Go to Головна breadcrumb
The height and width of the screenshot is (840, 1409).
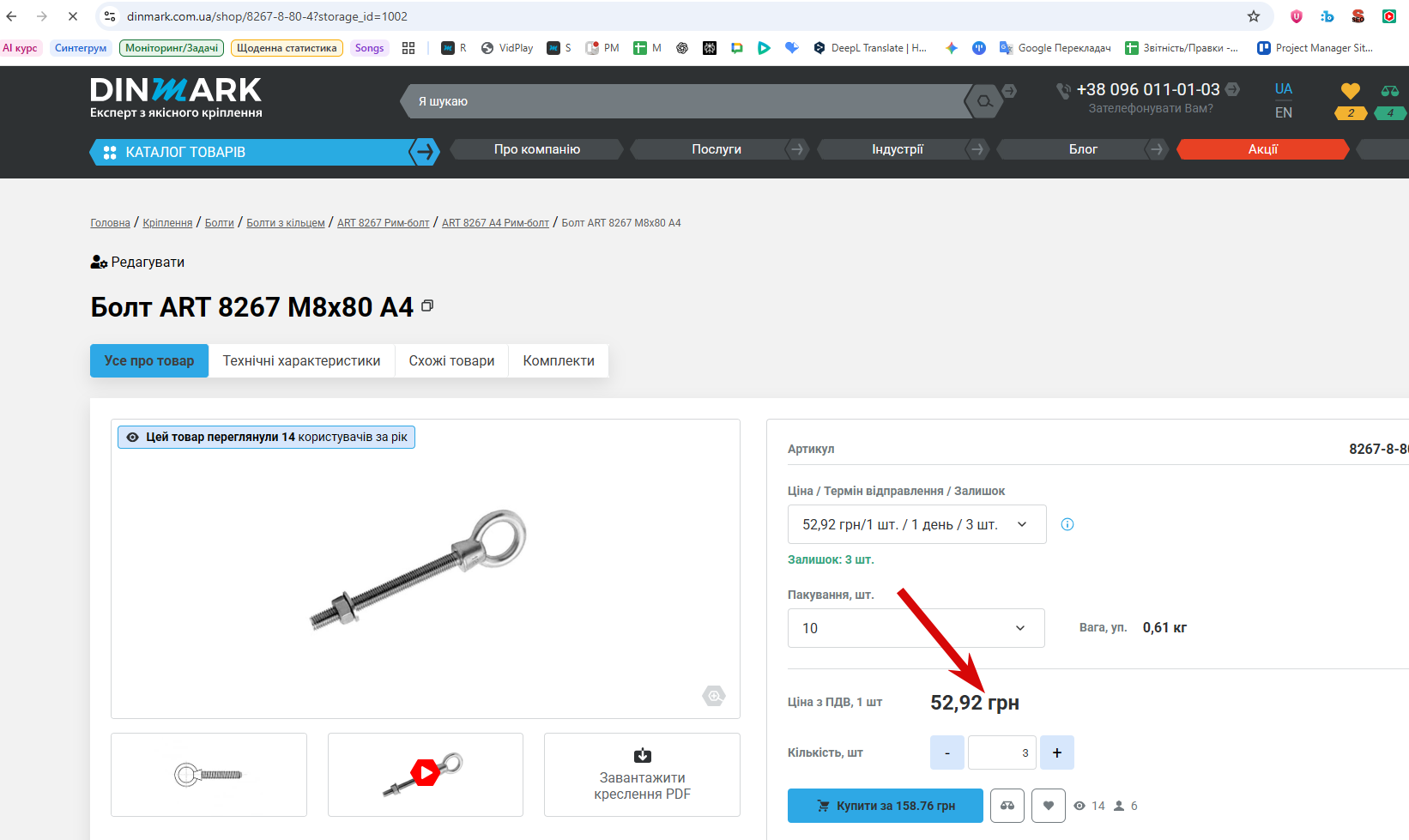(x=111, y=223)
